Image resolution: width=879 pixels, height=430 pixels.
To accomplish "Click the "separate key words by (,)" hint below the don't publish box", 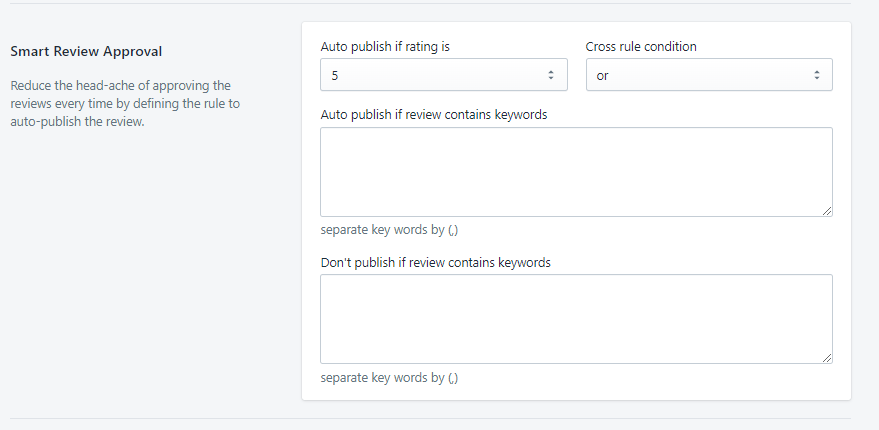I will [x=389, y=378].
